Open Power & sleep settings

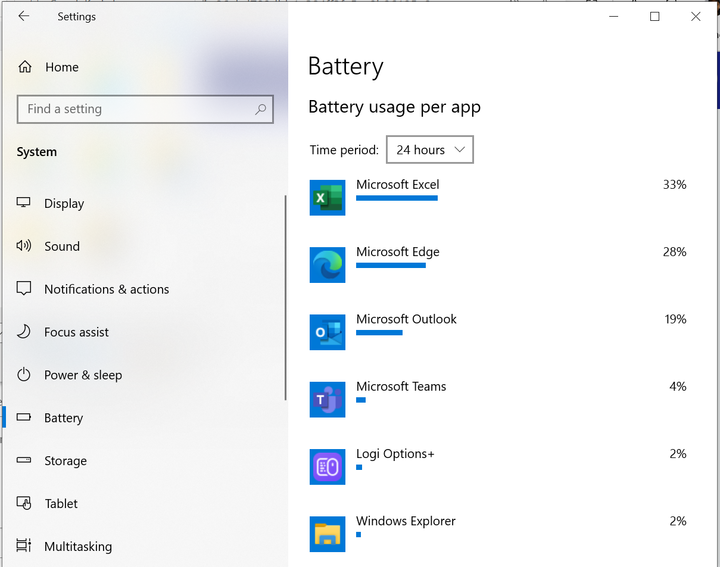click(83, 375)
